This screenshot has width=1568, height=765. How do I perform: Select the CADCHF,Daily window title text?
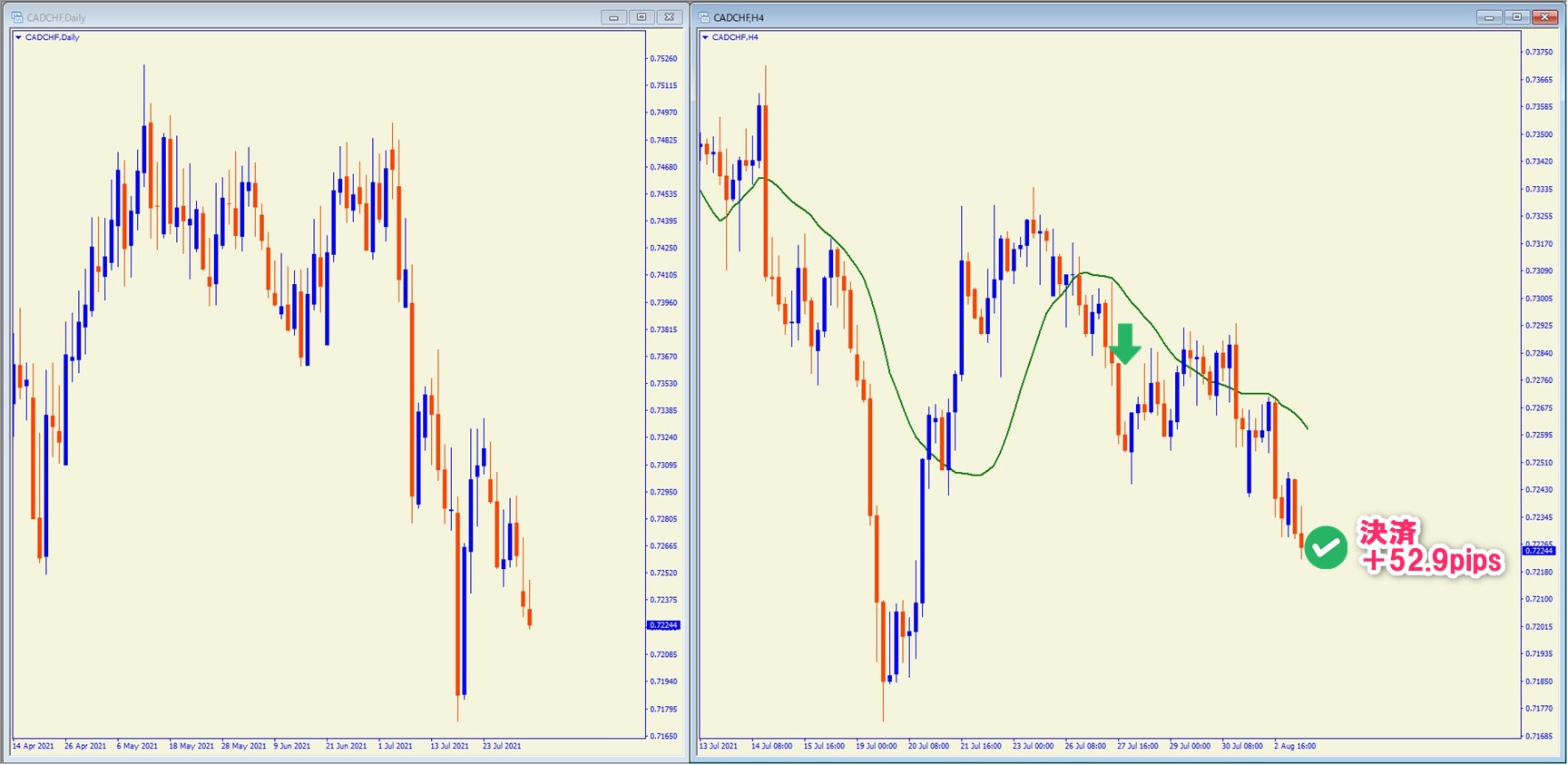(56, 17)
